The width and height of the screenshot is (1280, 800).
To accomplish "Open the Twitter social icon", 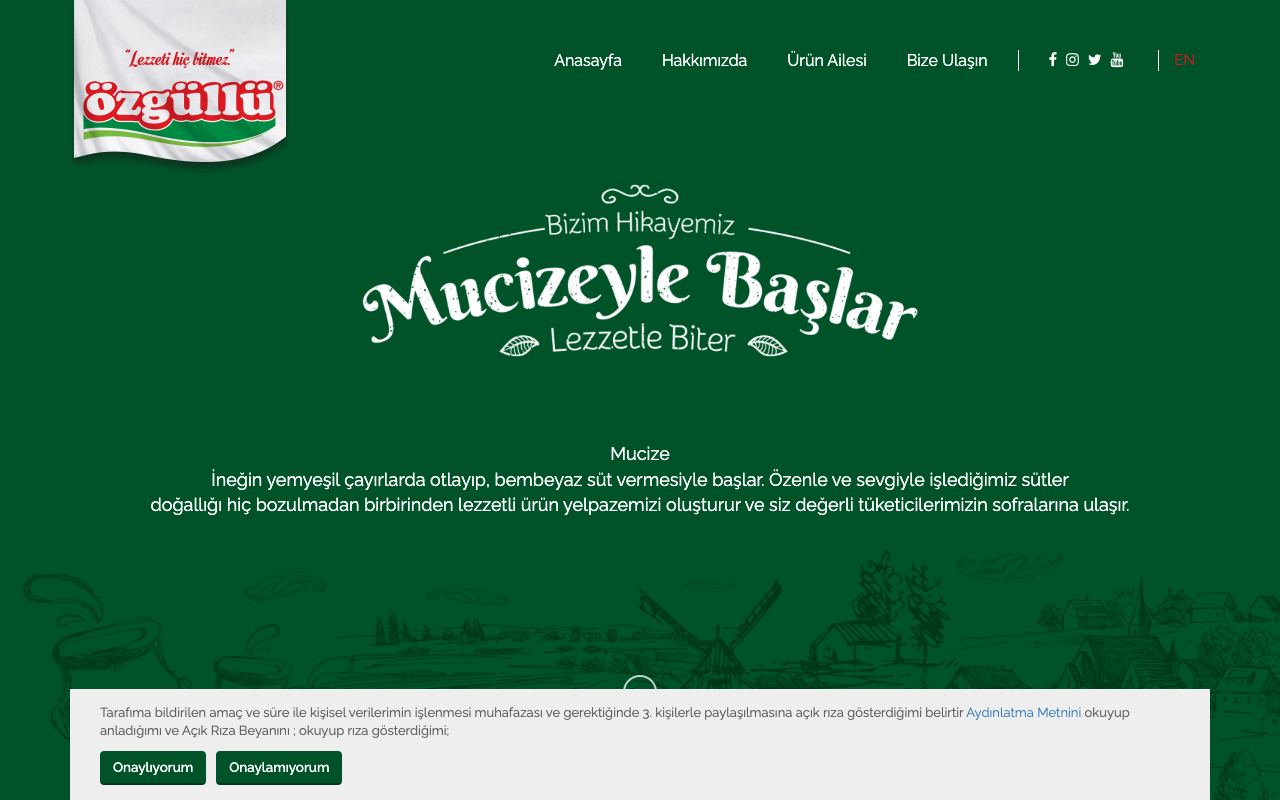I will [1094, 60].
